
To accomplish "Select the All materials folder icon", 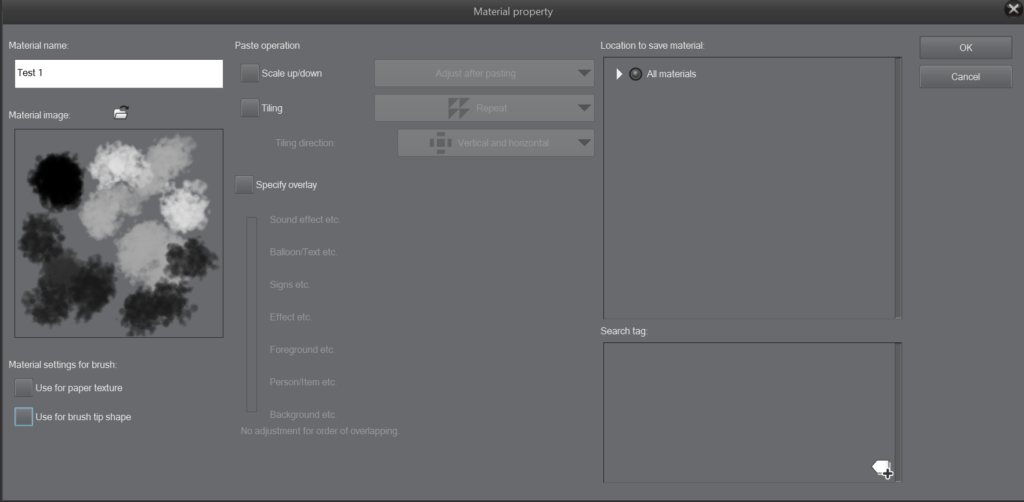I will pyautogui.click(x=635, y=74).
